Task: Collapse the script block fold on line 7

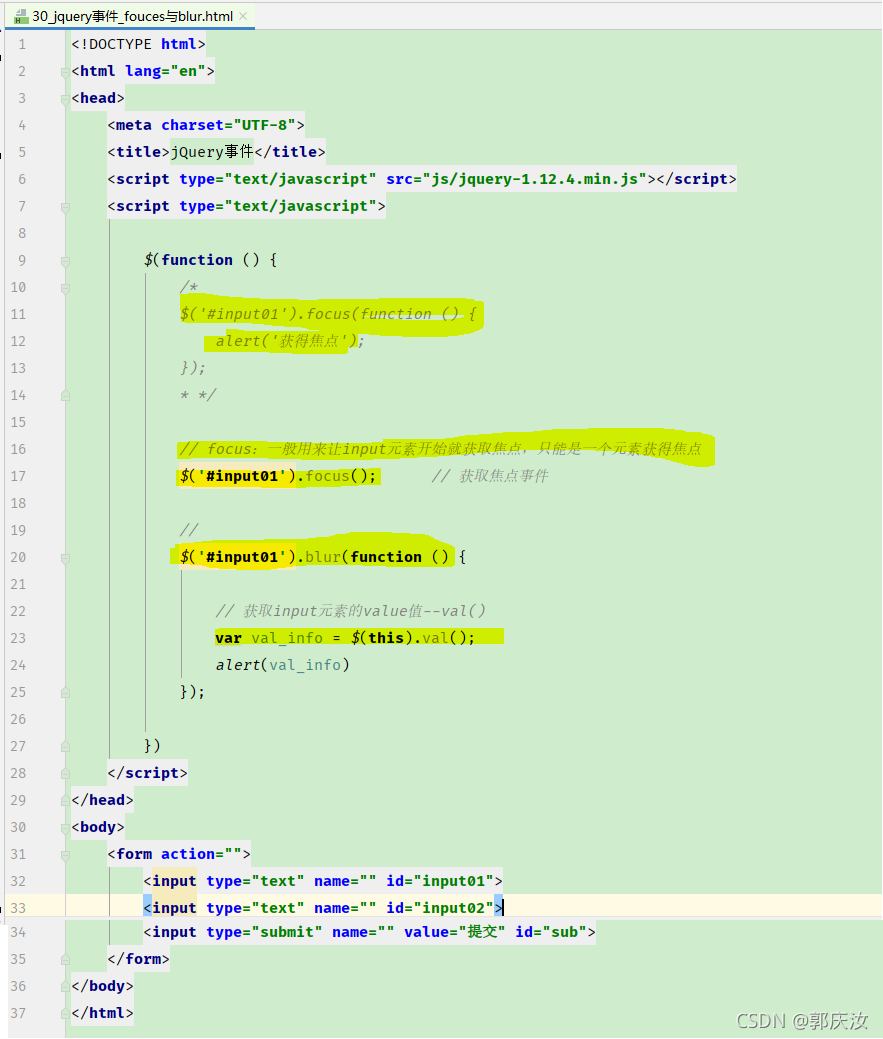Action: click(65, 207)
